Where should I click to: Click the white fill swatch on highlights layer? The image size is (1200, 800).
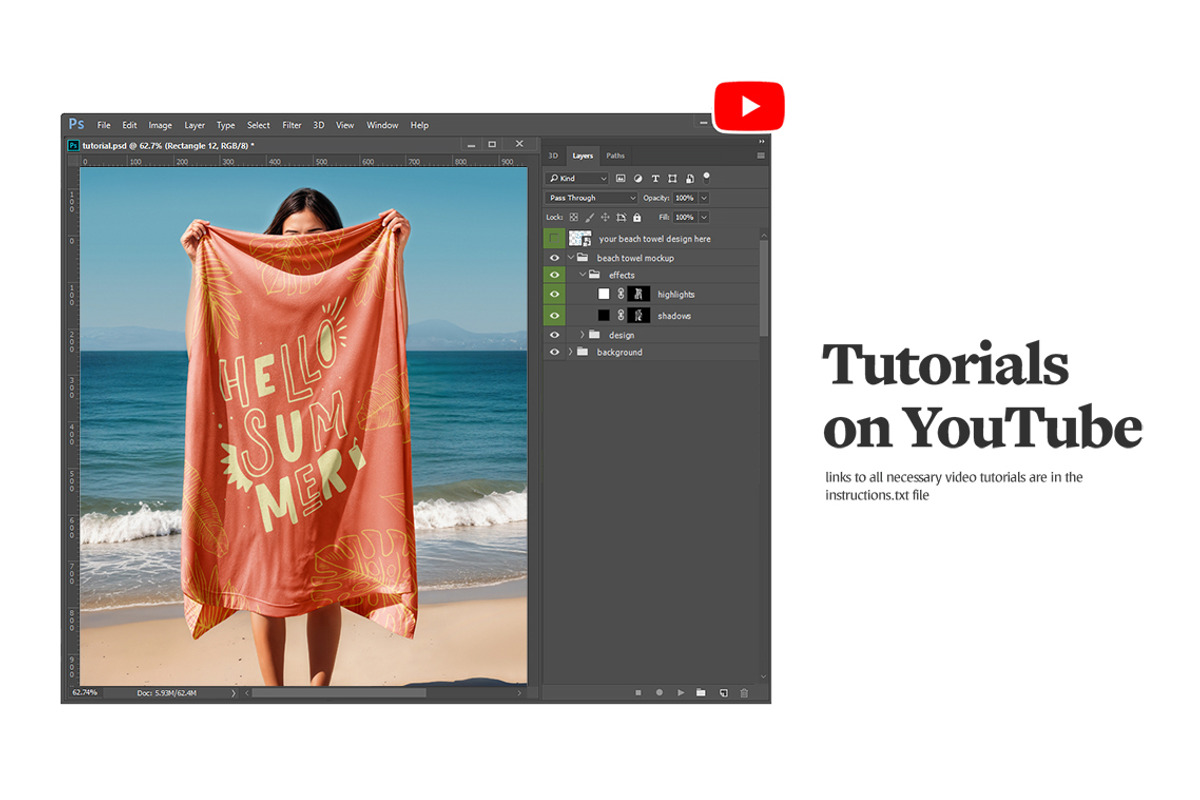pyautogui.click(x=604, y=294)
